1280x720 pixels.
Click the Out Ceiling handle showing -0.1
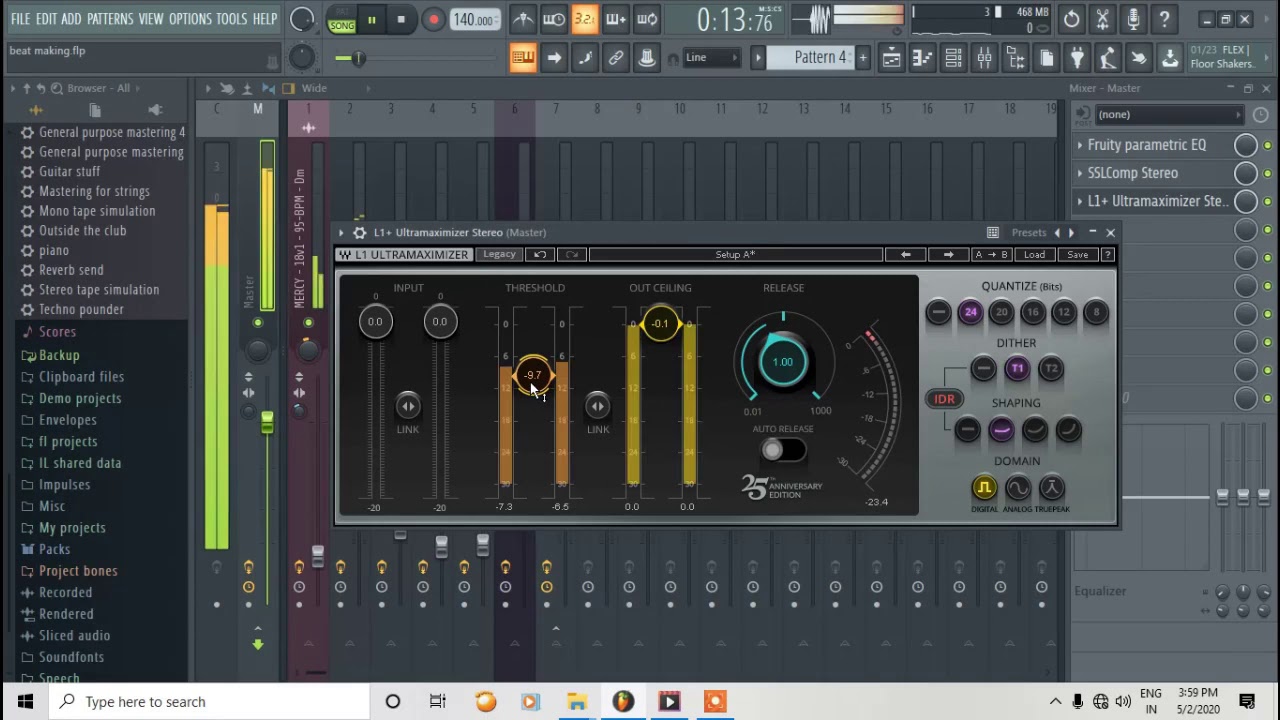pos(660,324)
